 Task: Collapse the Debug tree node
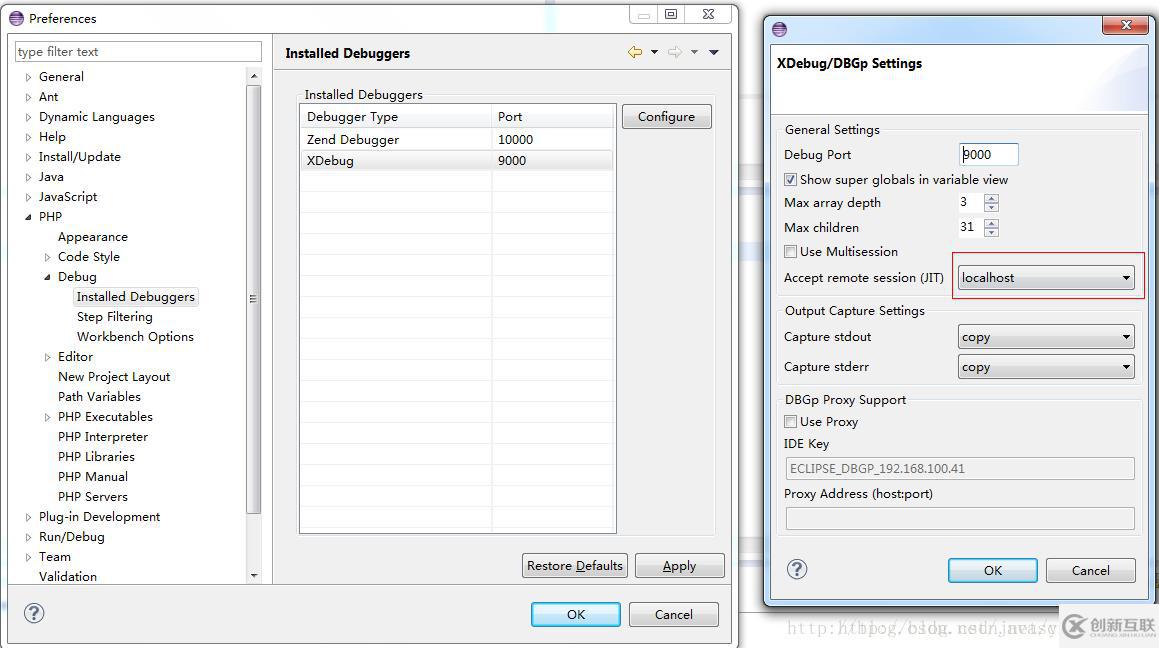[47, 276]
